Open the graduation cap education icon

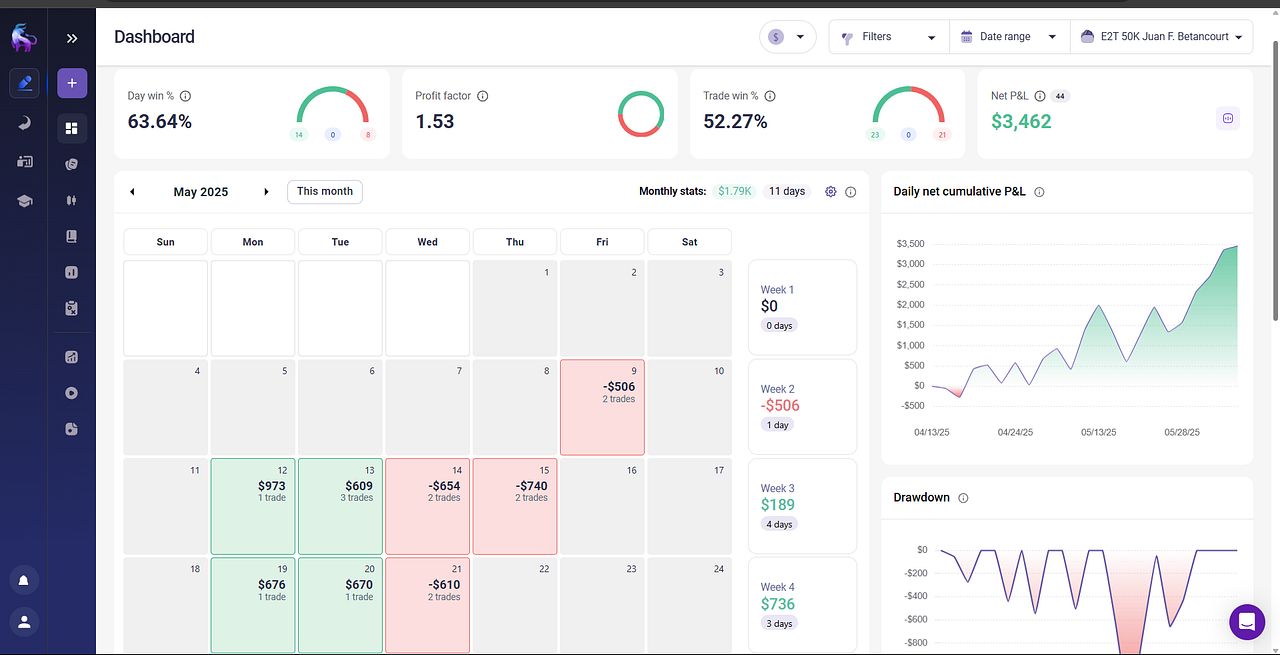click(24, 200)
